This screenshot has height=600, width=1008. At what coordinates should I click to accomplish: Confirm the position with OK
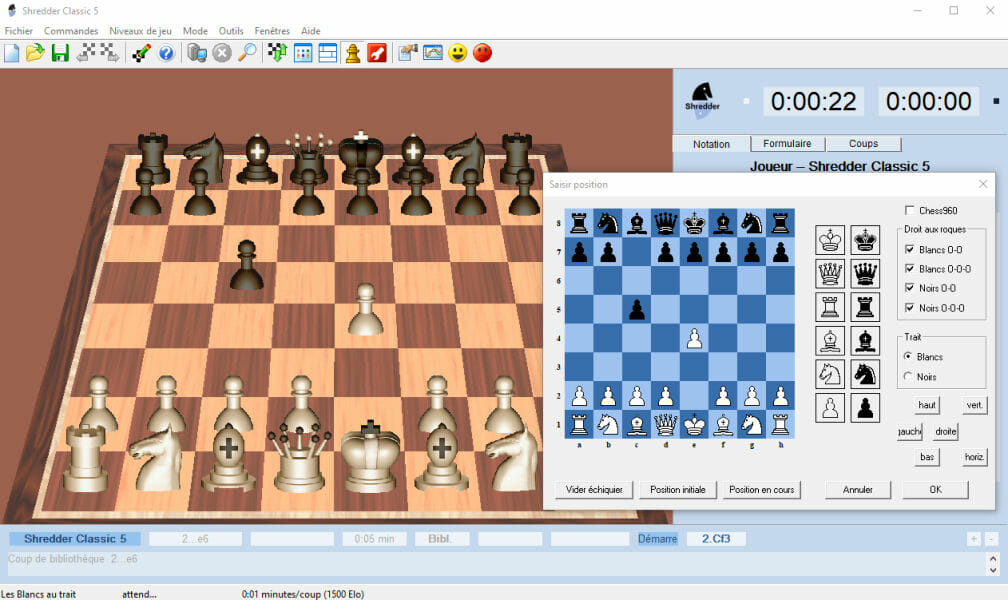click(x=935, y=489)
